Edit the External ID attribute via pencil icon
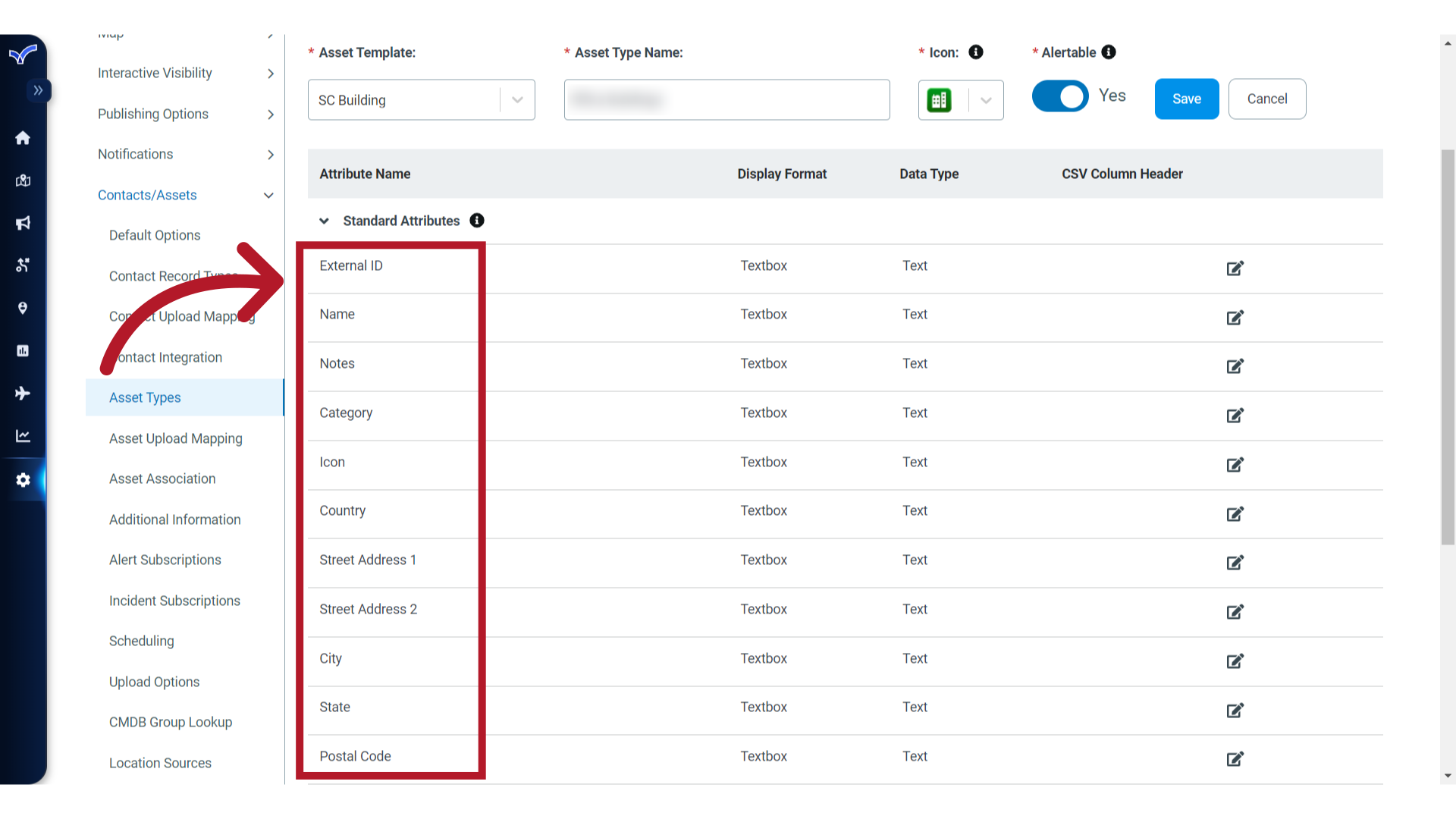 click(1235, 268)
